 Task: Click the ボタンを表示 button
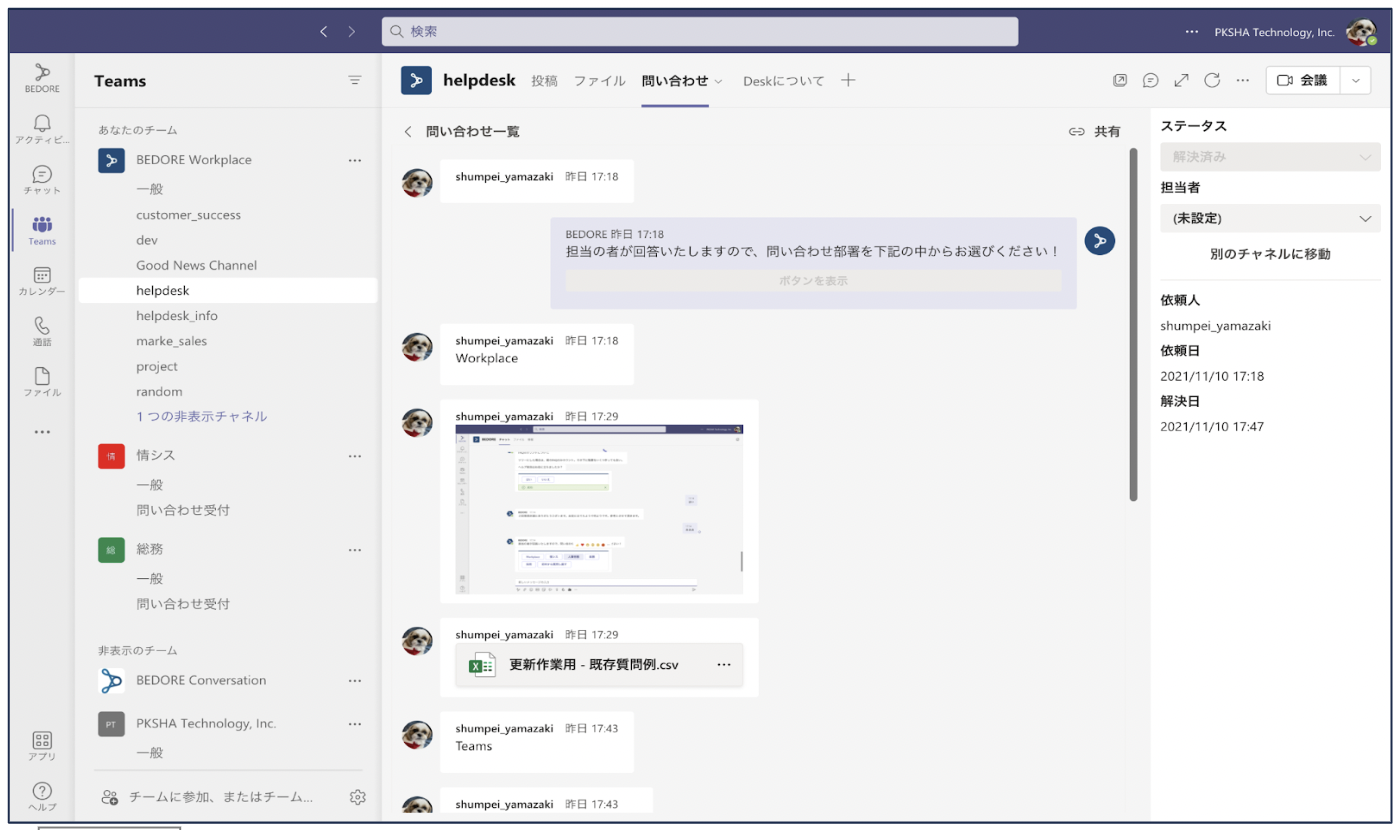pos(813,281)
